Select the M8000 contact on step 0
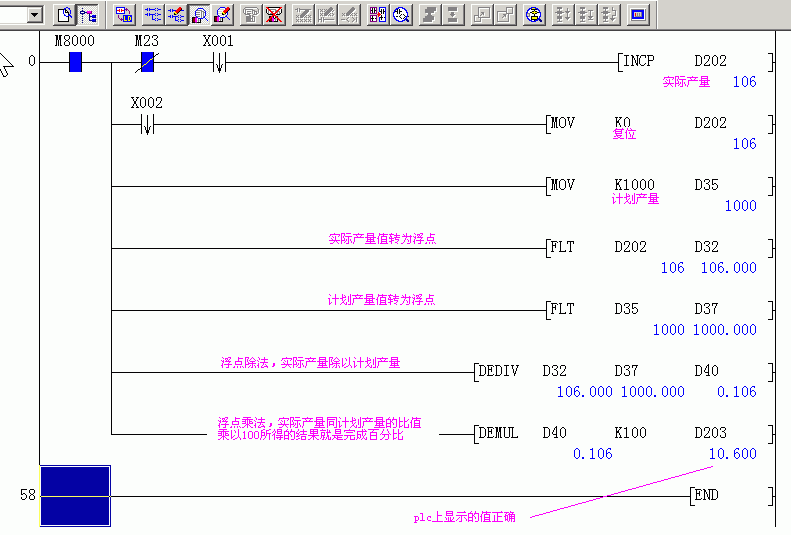Image resolution: width=791 pixels, height=535 pixels. click(75, 63)
